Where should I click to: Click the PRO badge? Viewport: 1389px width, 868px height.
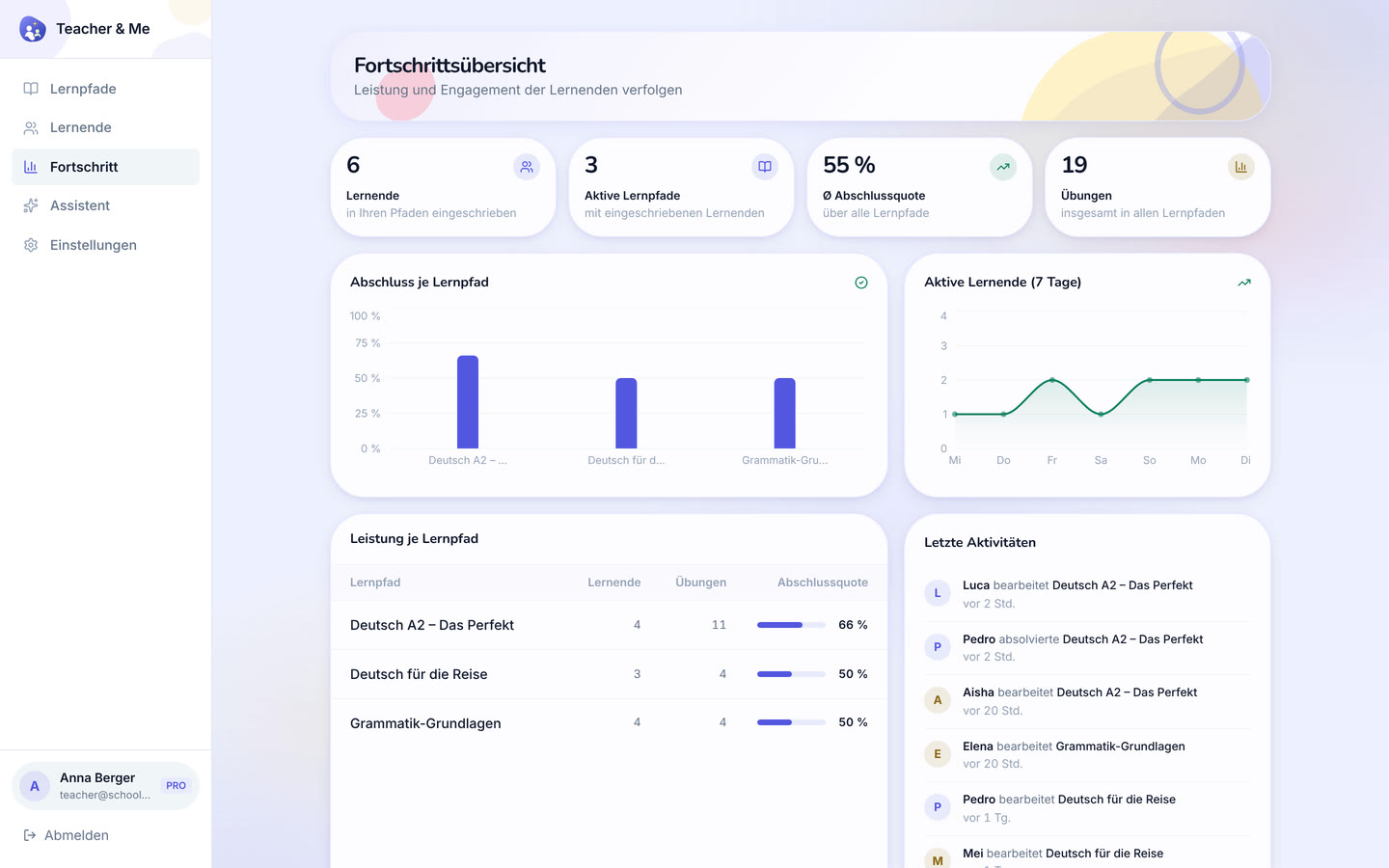[176, 786]
